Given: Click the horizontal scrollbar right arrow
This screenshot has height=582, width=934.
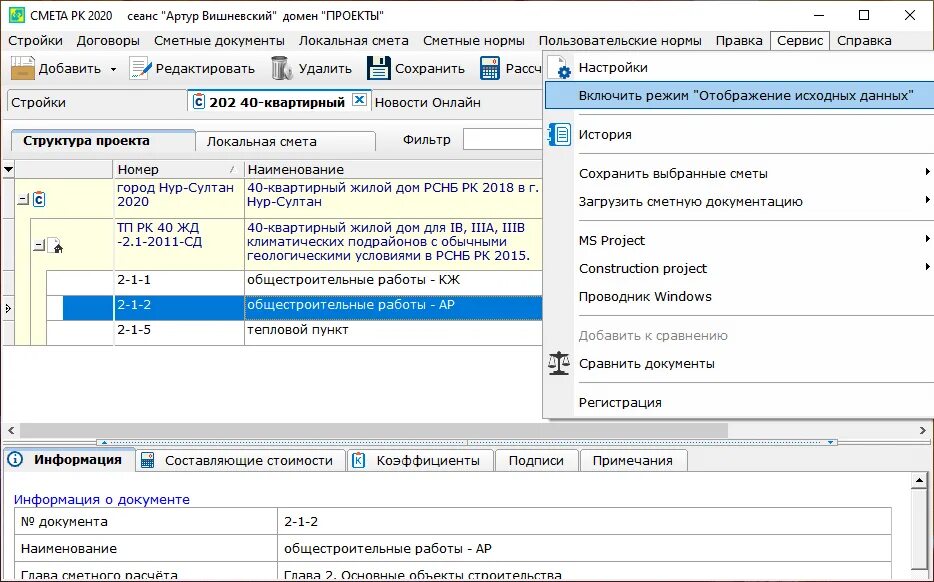Looking at the screenshot, I should [x=923, y=430].
